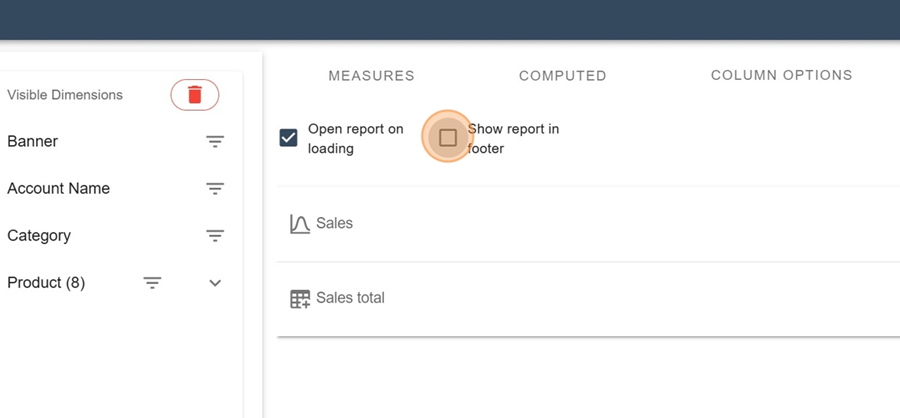Enable Show report in footer checkbox

(448, 137)
